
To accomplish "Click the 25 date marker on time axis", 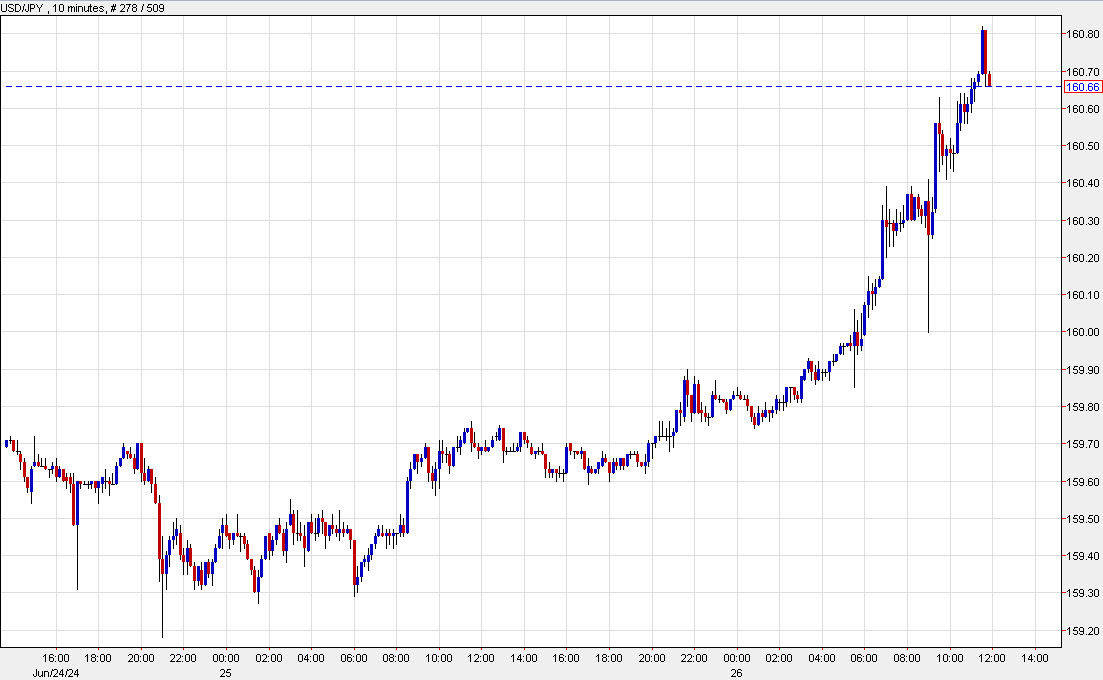I will [x=226, y=673].
